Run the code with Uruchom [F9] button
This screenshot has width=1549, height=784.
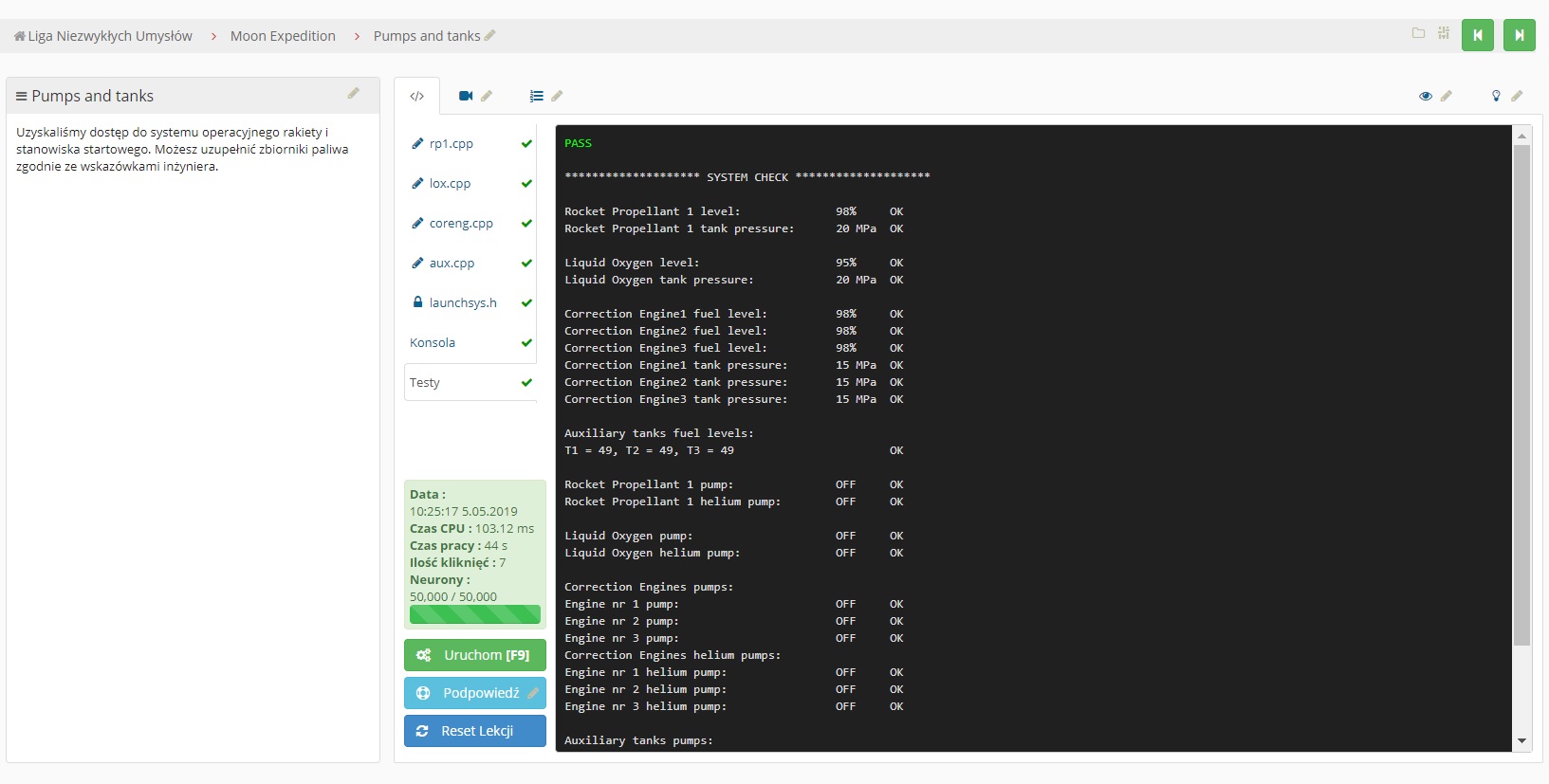tap(475, 655)
